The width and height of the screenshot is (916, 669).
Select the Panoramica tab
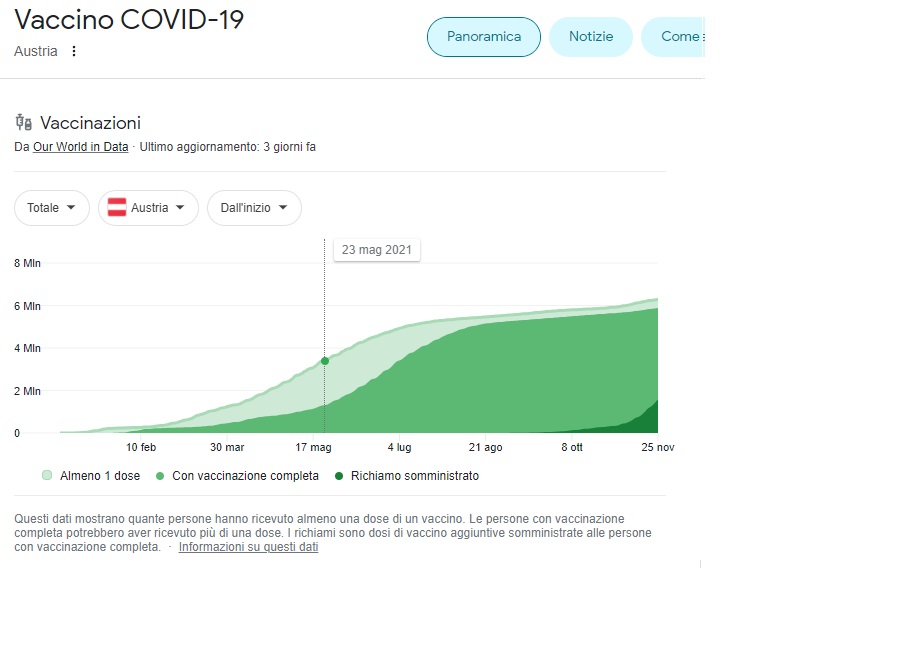(484, 37)
